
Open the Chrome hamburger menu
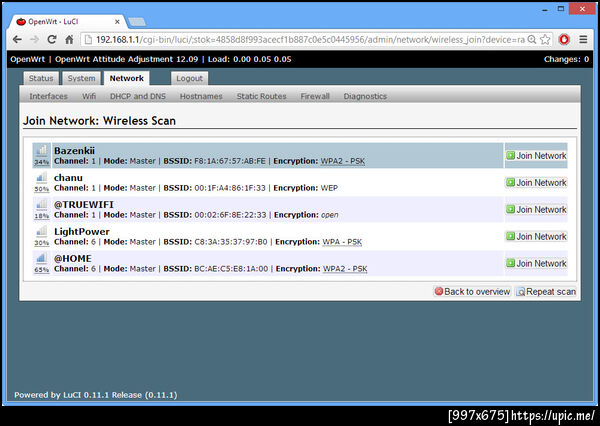point(583,39)
